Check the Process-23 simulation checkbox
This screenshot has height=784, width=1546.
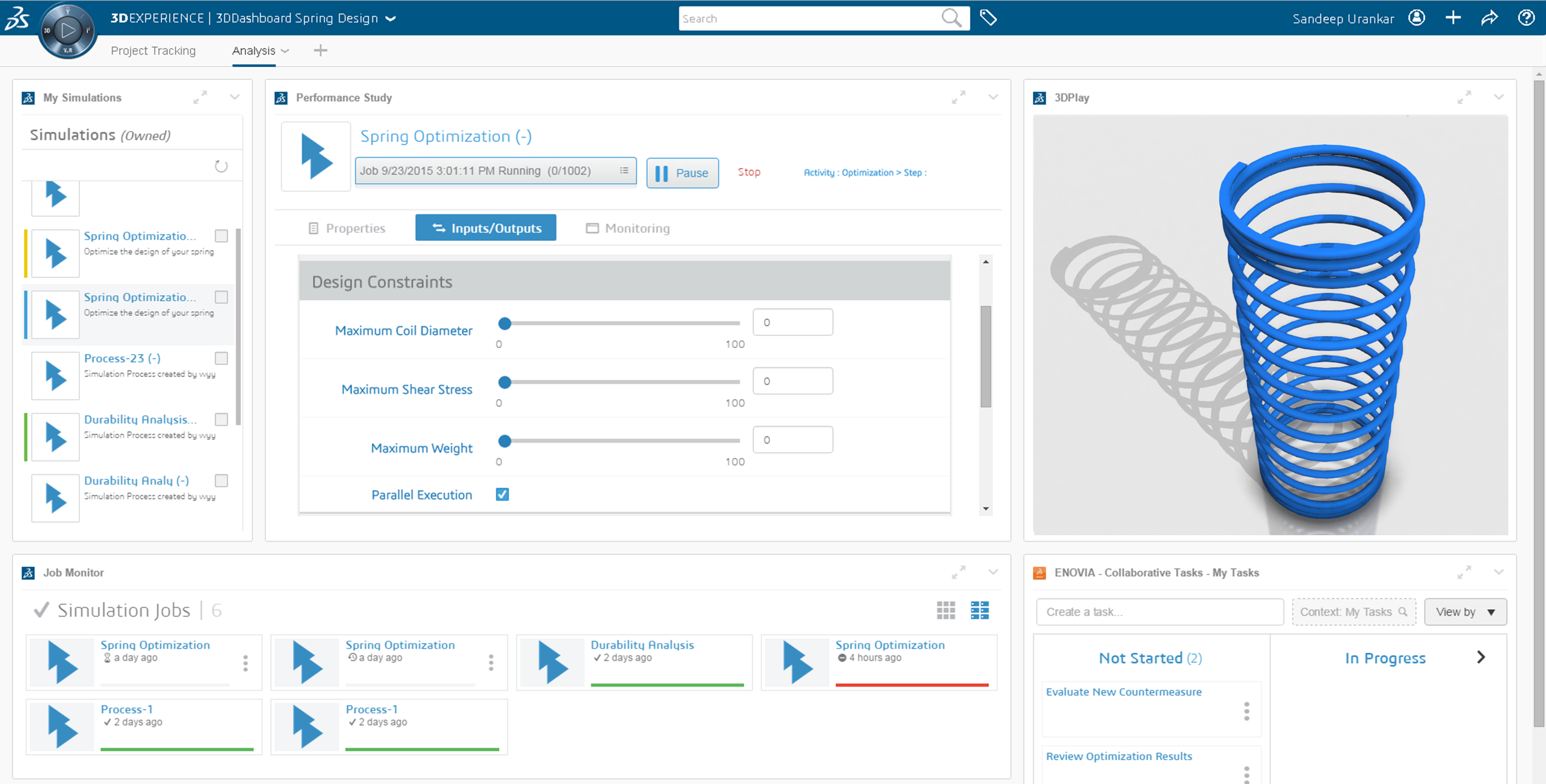point(222,358)
